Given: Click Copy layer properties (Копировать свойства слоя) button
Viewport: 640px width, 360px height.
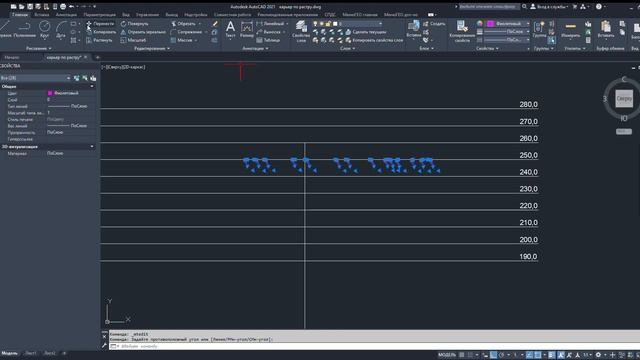Looking at the screenshot, I should pos(374,40).
